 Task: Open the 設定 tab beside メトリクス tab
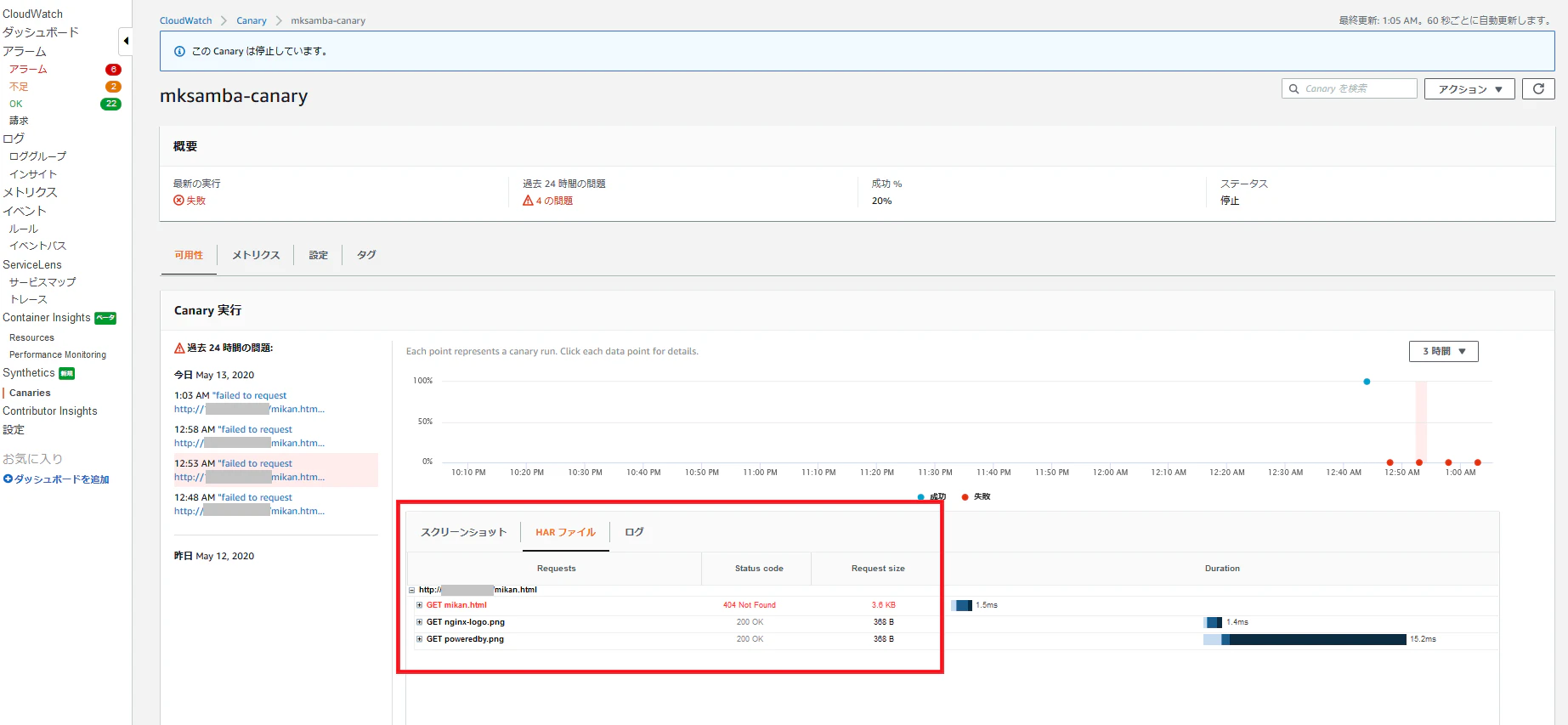pos(319,255)
